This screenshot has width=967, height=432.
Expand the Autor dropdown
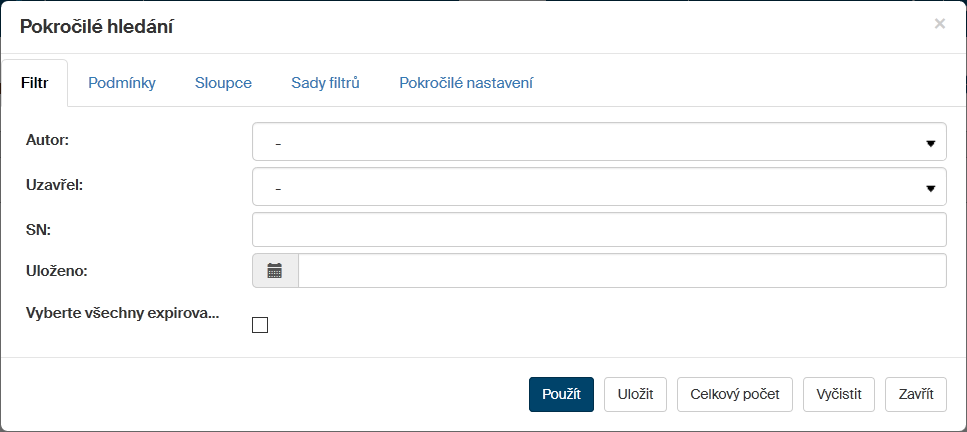tap(599, 142)
